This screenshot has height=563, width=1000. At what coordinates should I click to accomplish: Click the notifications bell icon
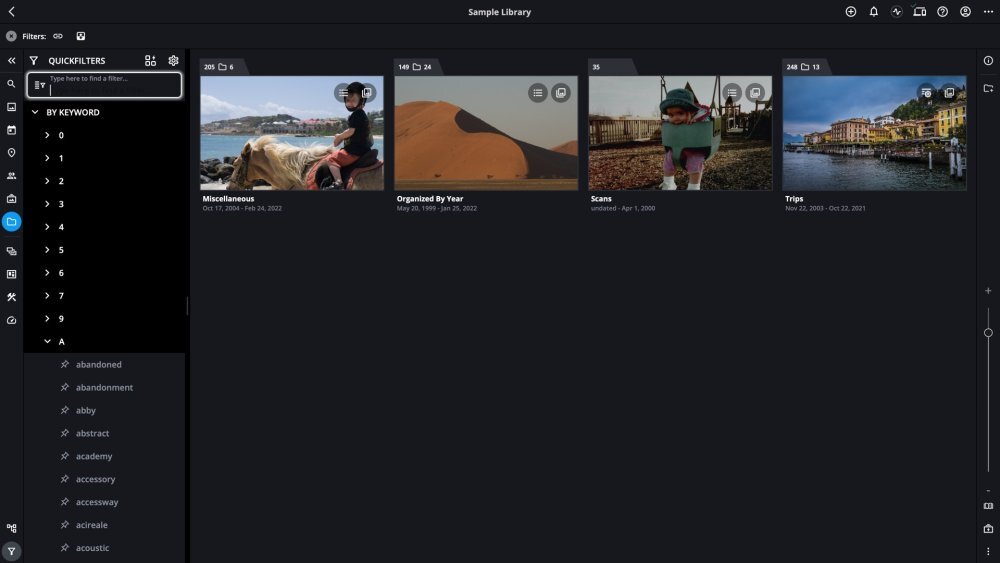[873, 12]
